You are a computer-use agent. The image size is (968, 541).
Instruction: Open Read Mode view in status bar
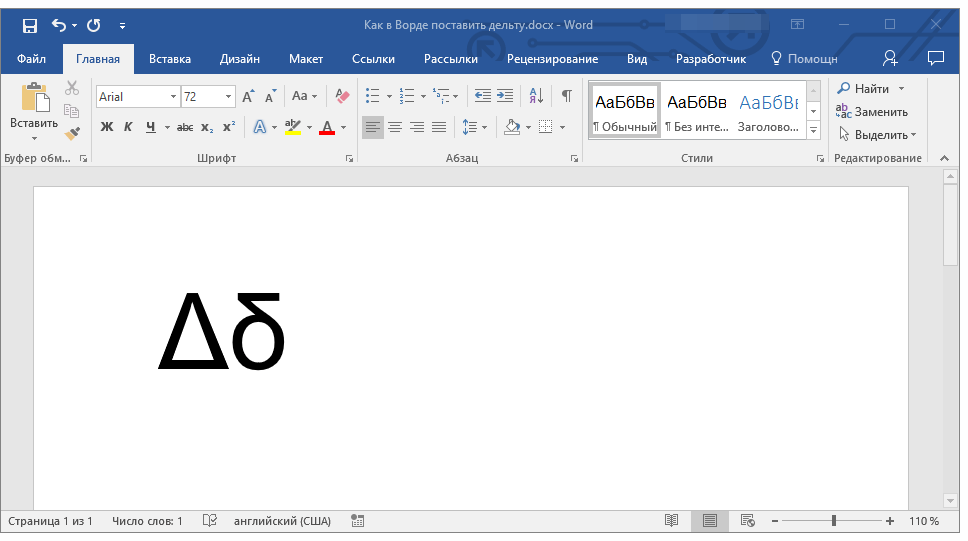point(672,521)
